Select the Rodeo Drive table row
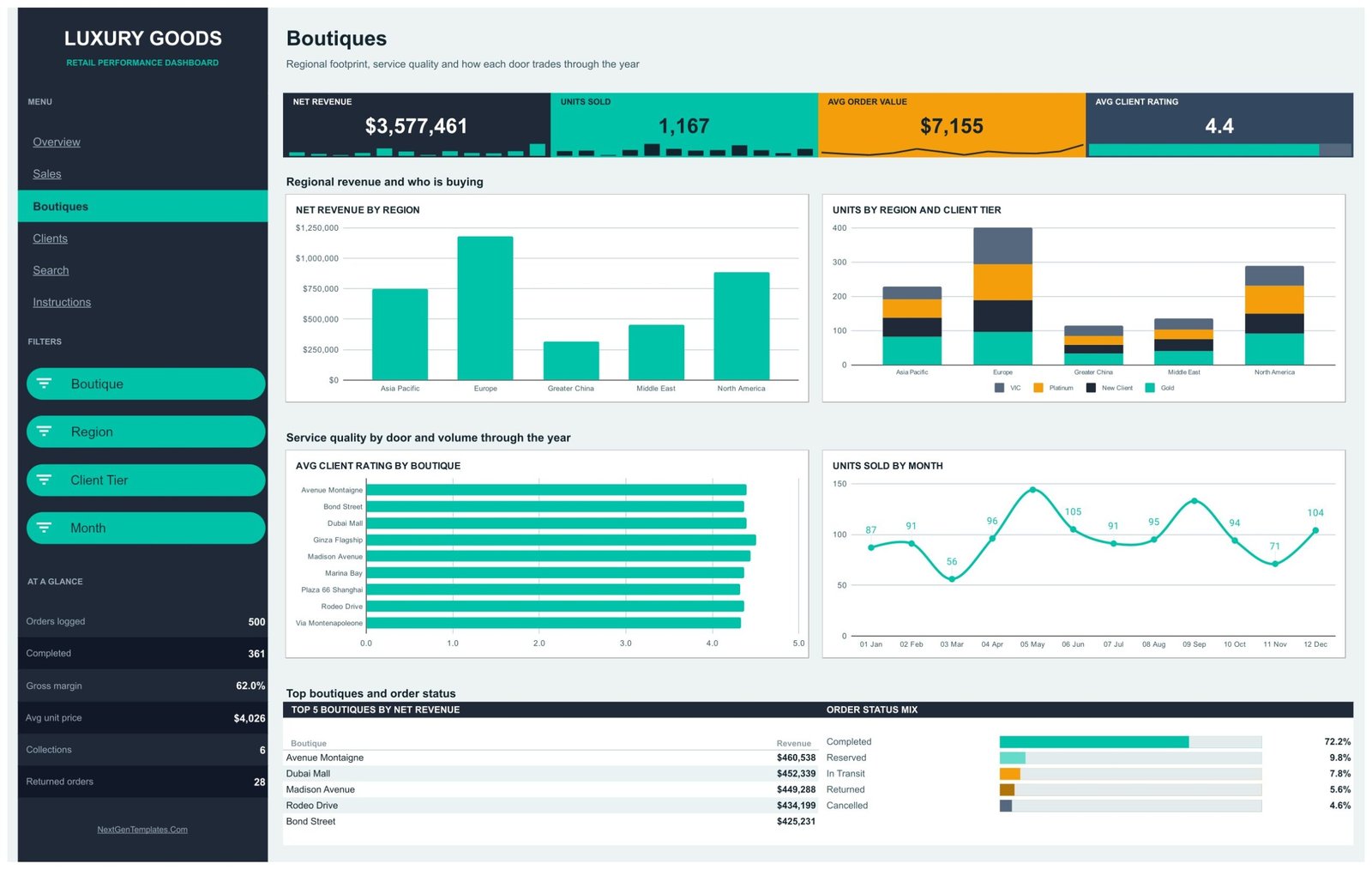The height and width of the screenshot is (870, 1372). coord(551,806)
